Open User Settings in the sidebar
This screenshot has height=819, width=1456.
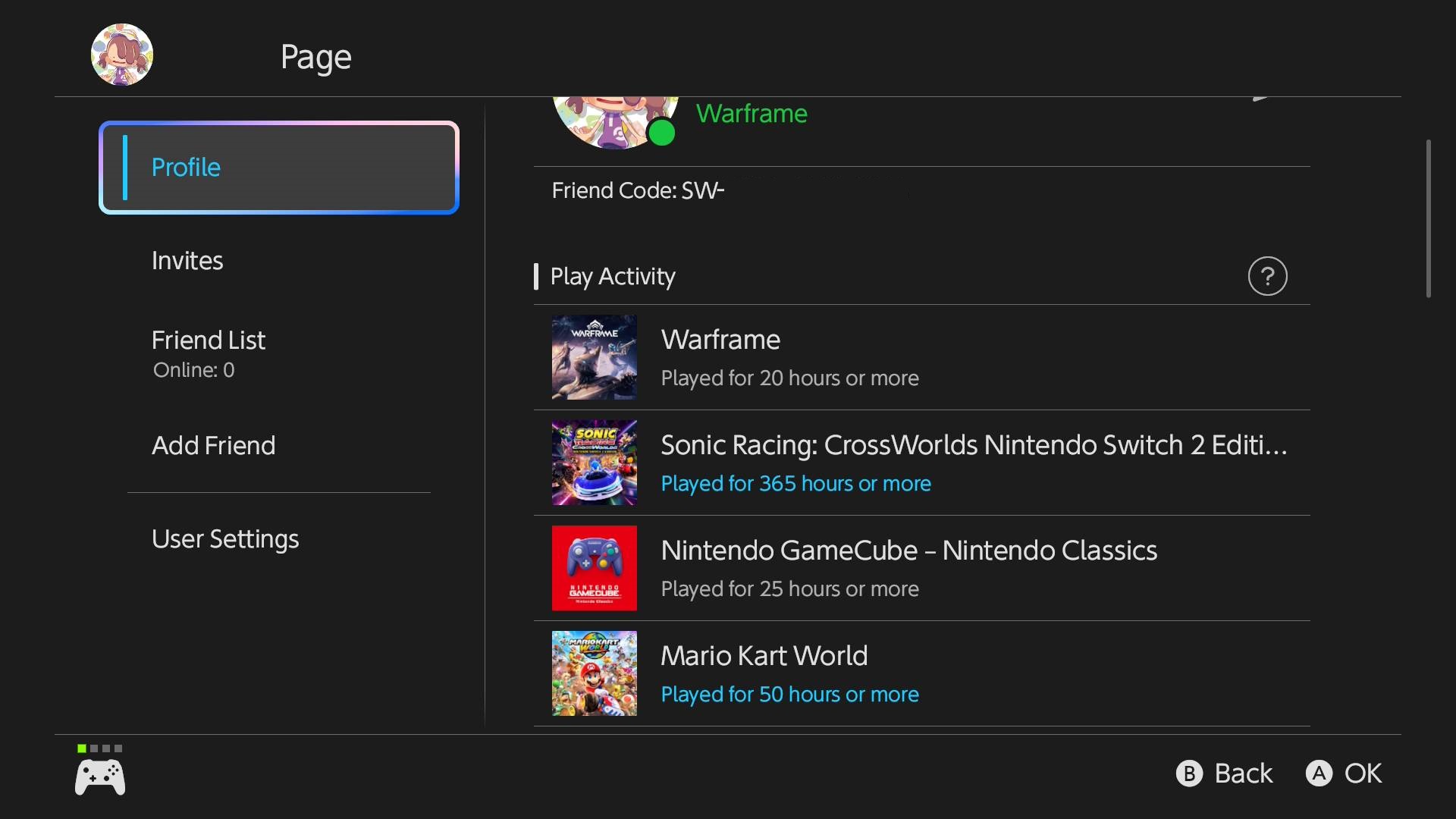pos(225,539)
